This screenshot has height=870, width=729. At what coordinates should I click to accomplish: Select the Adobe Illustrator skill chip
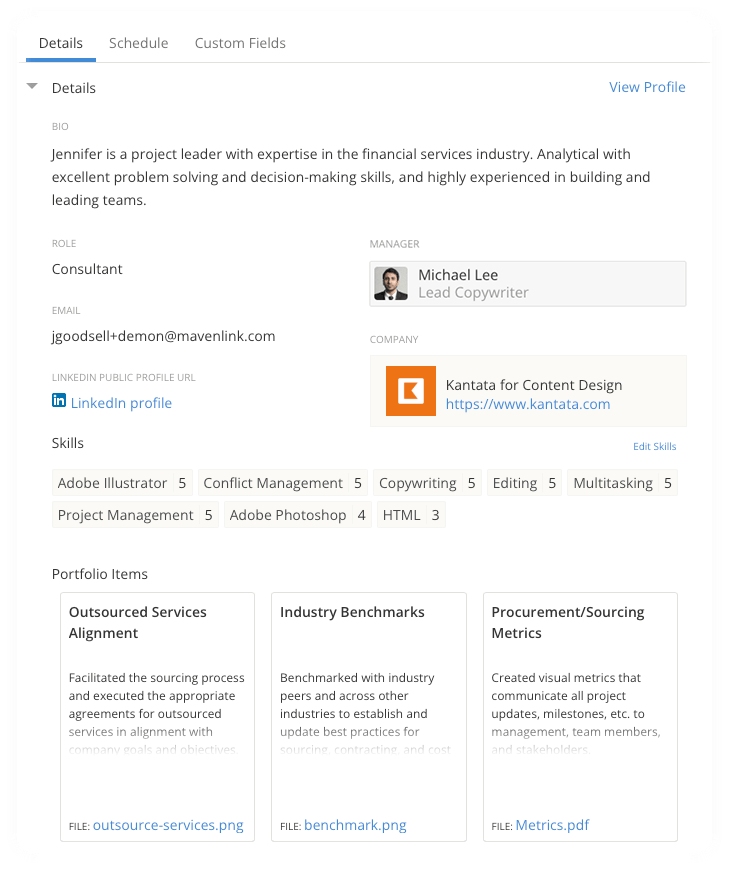[x=122, y=483]
